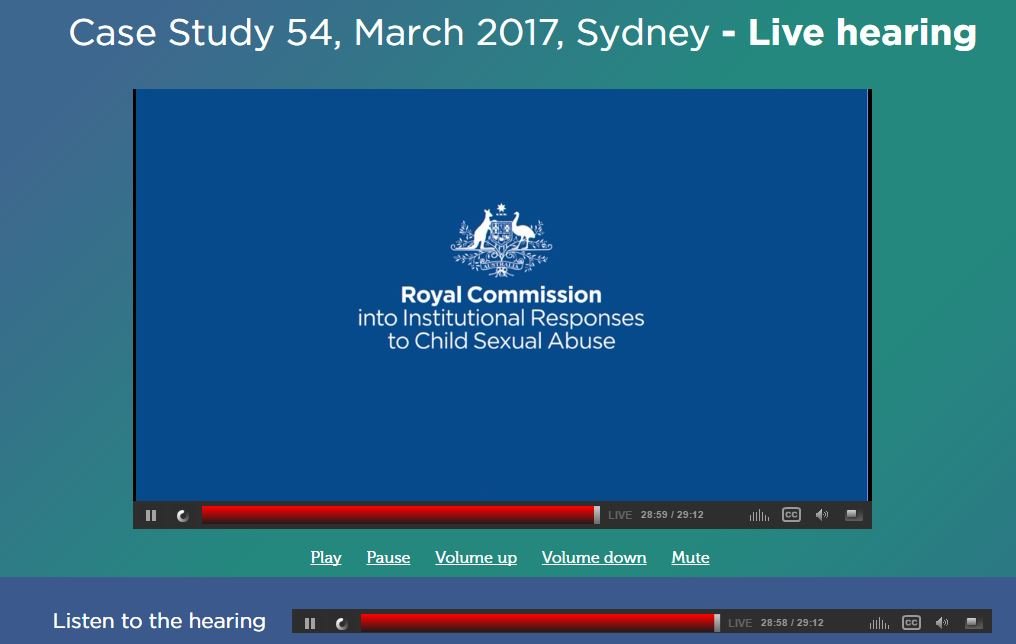Click the audio player buffering spinner icon
This screenshot has height=644, width=1016.
pos(341,623)
